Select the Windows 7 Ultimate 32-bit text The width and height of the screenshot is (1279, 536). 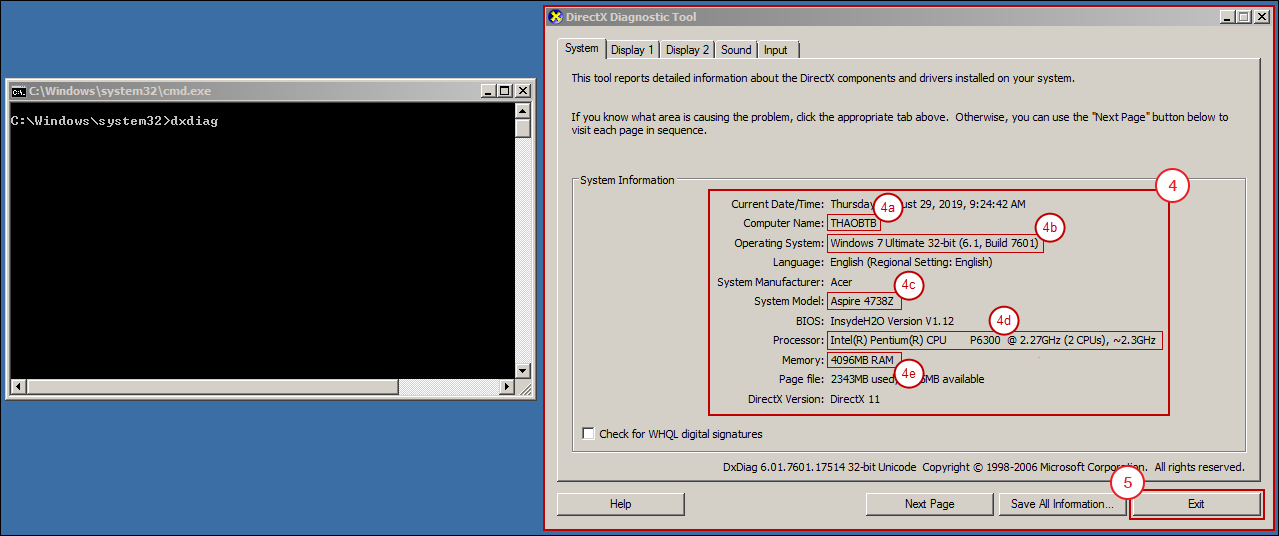(935, 243)
